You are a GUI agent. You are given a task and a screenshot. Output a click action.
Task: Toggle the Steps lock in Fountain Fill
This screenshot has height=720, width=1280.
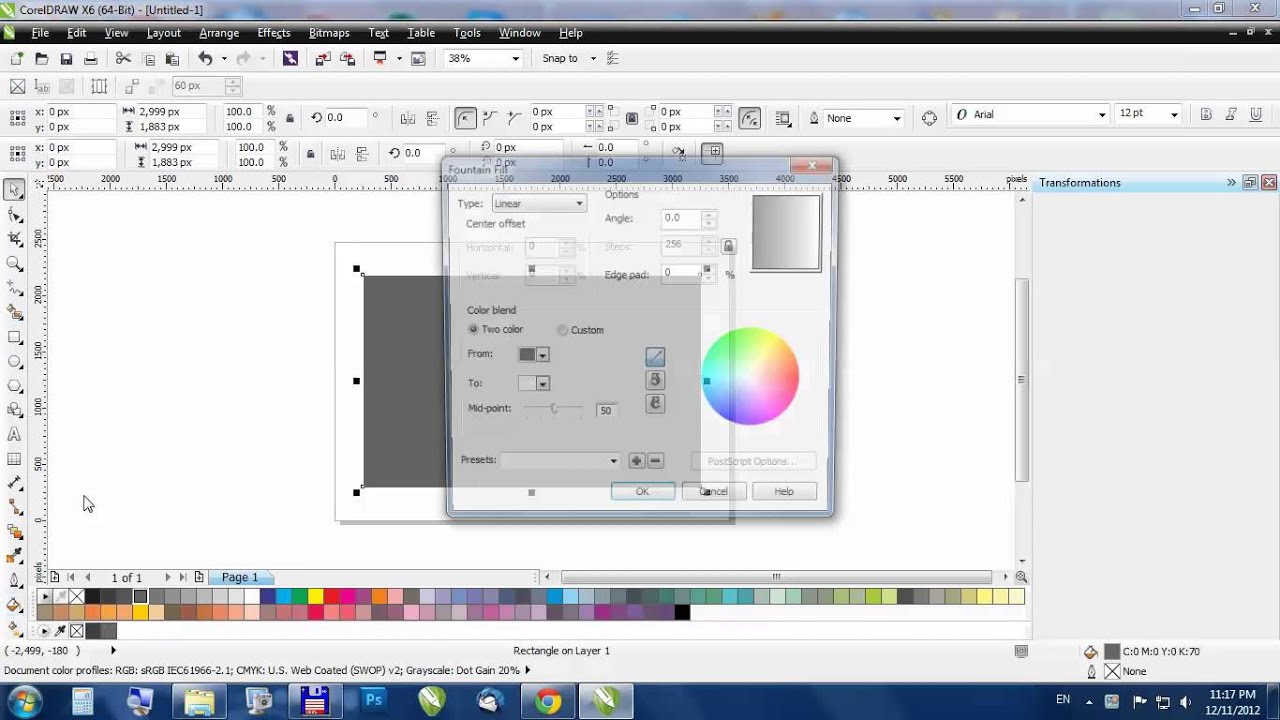(728, 246)
